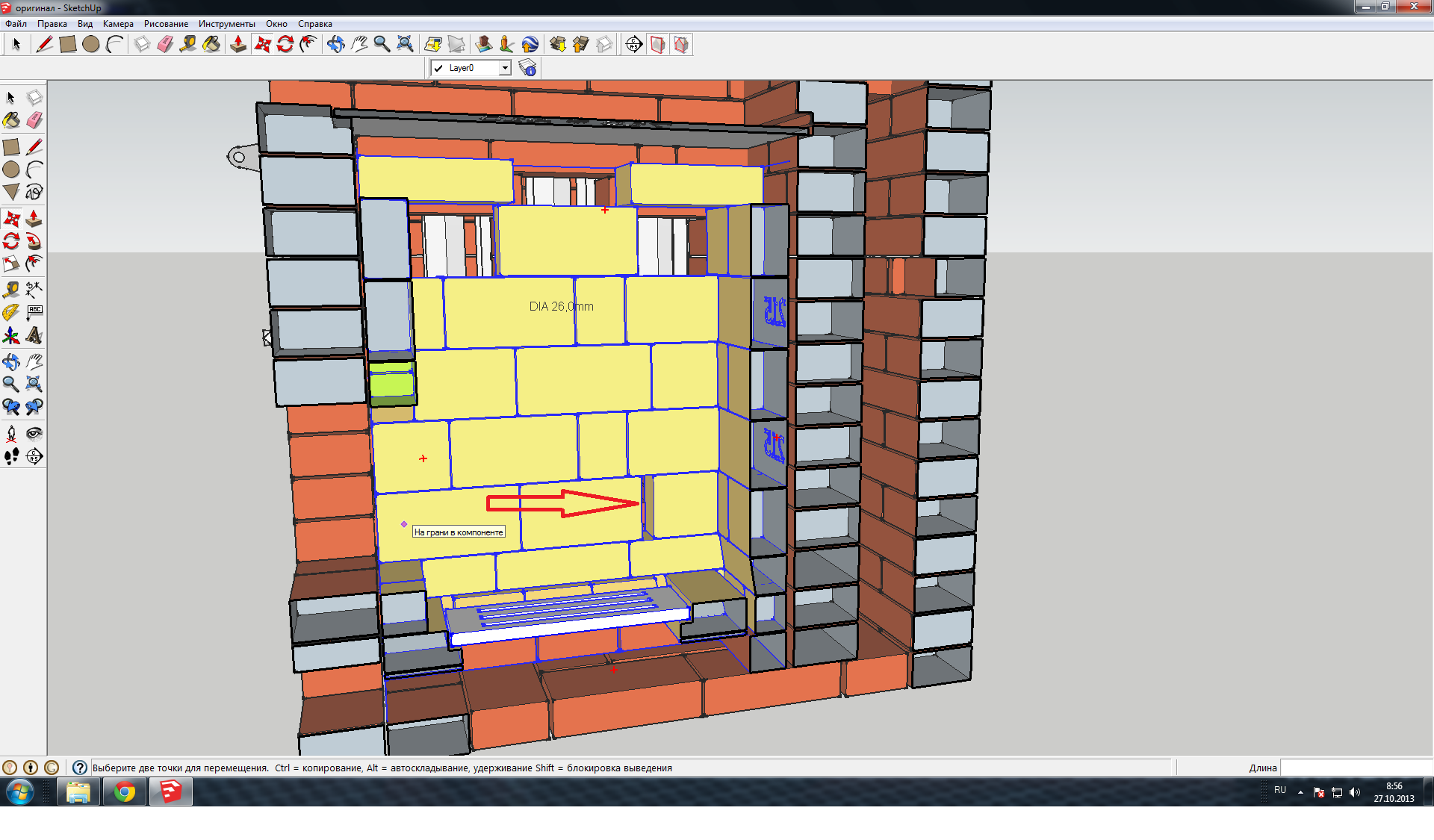Select the Protractor tool in left toolbar

click(11, 312)
